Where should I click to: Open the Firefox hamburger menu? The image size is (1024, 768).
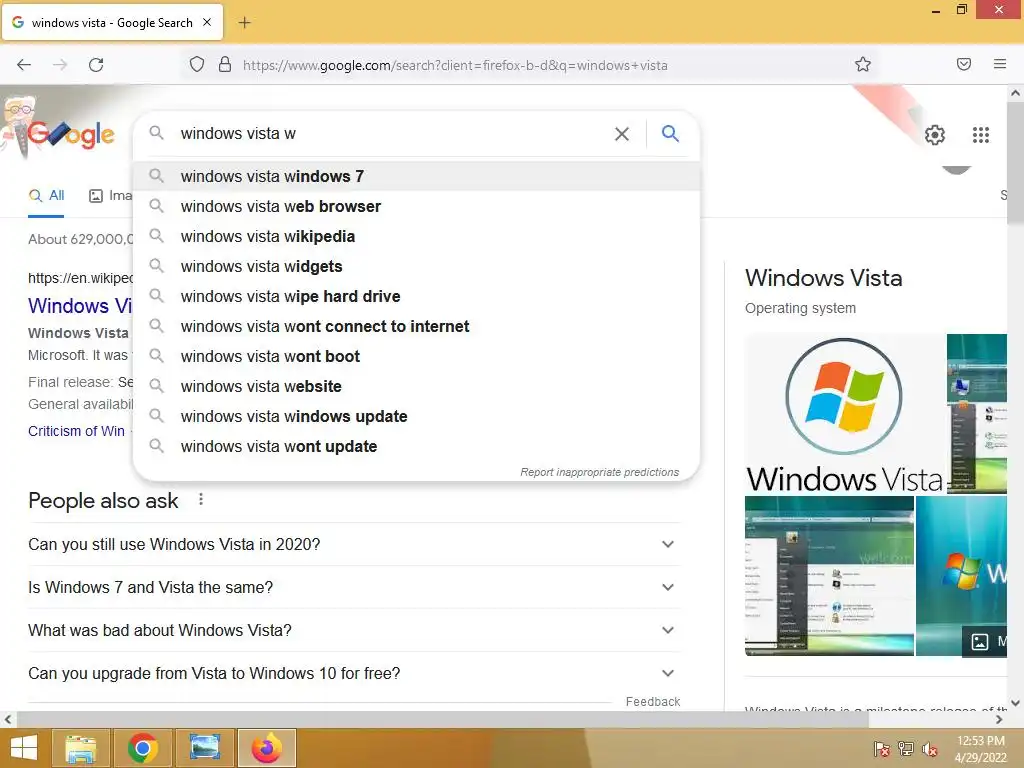tap(1000, 64)
